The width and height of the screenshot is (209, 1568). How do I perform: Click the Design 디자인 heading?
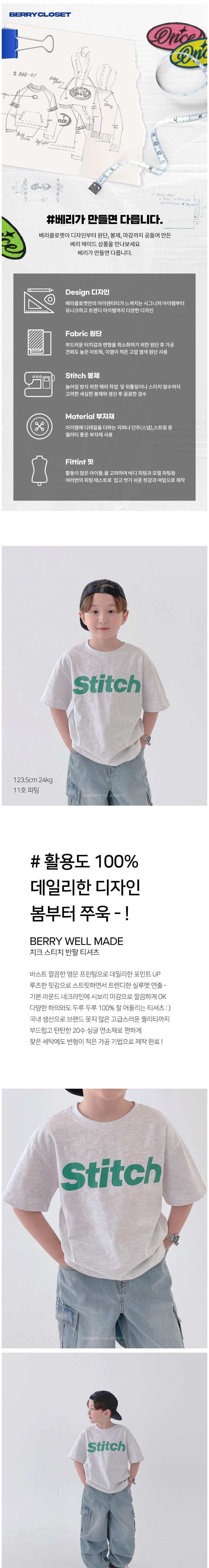(x=87, y=292)
